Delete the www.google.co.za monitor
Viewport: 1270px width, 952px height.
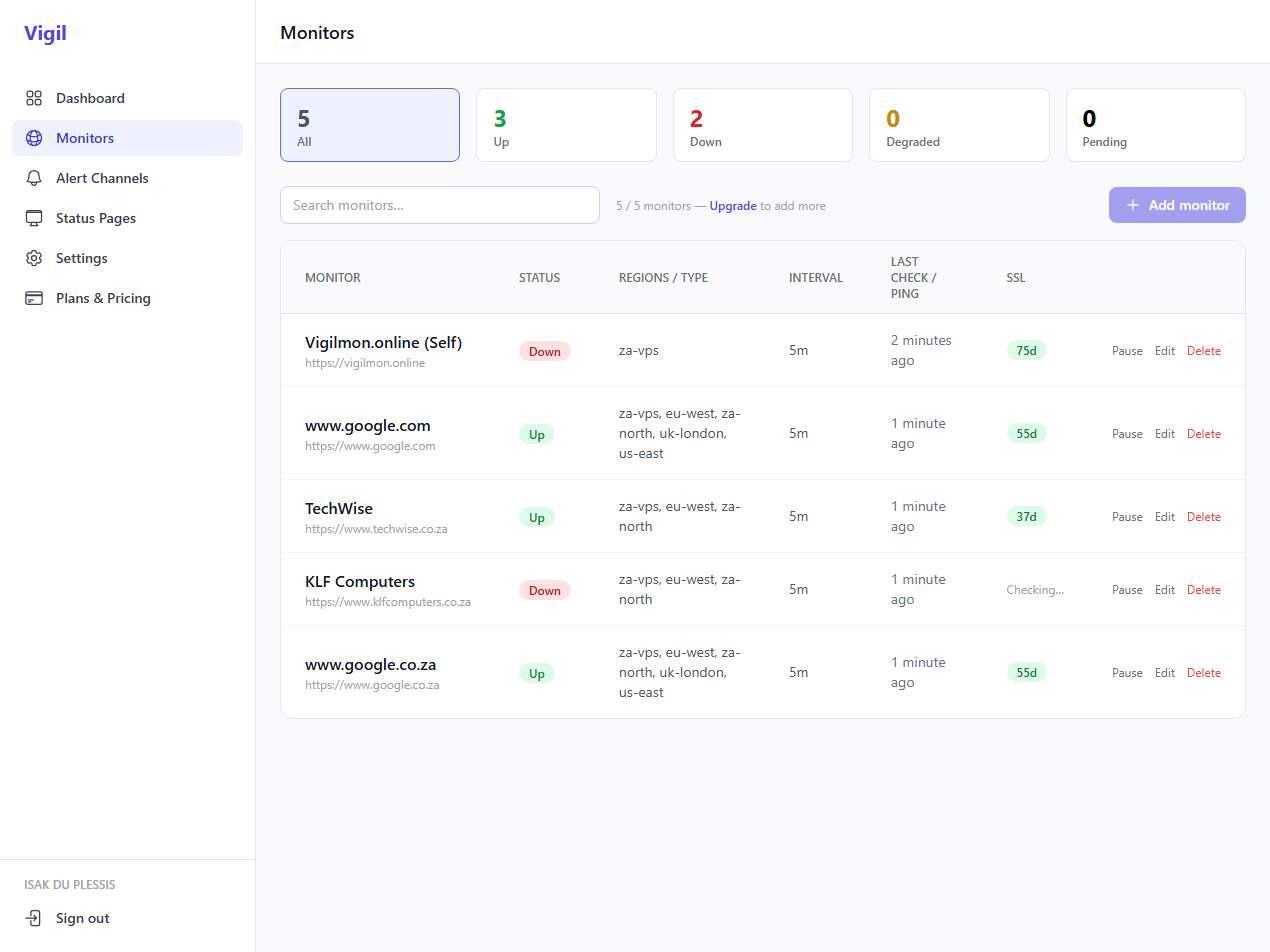[x=1204, y=673]
